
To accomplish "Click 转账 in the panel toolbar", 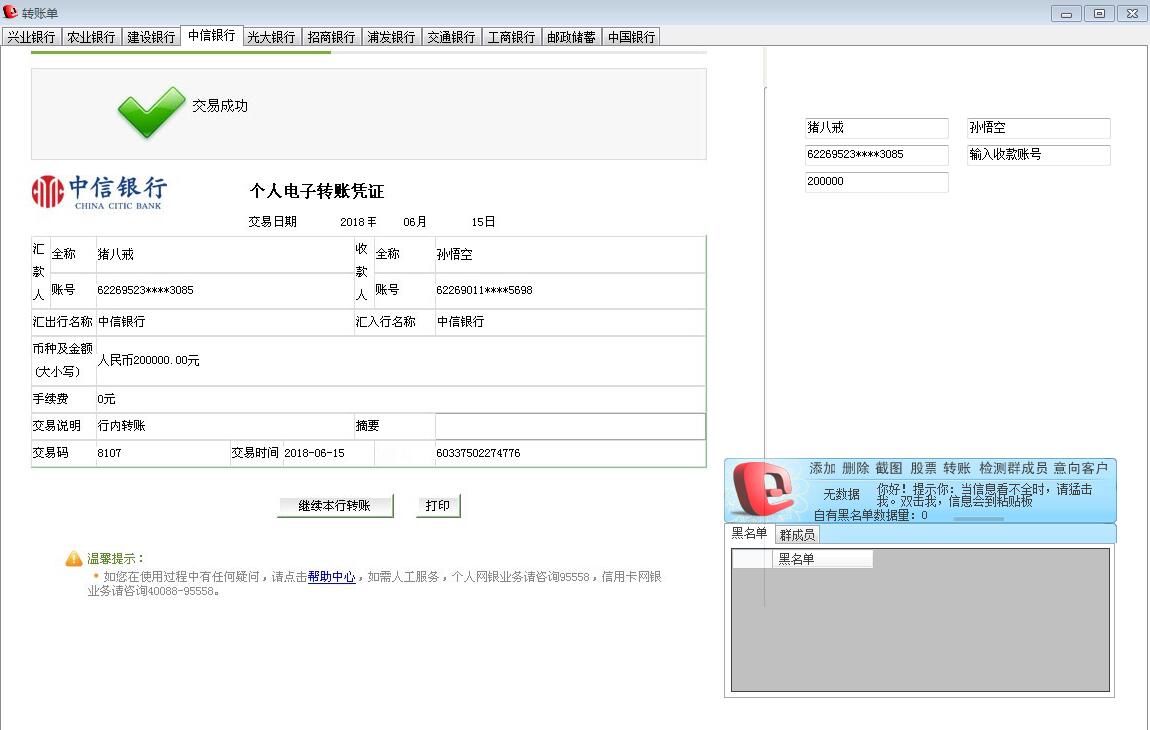I will point(957,468).
